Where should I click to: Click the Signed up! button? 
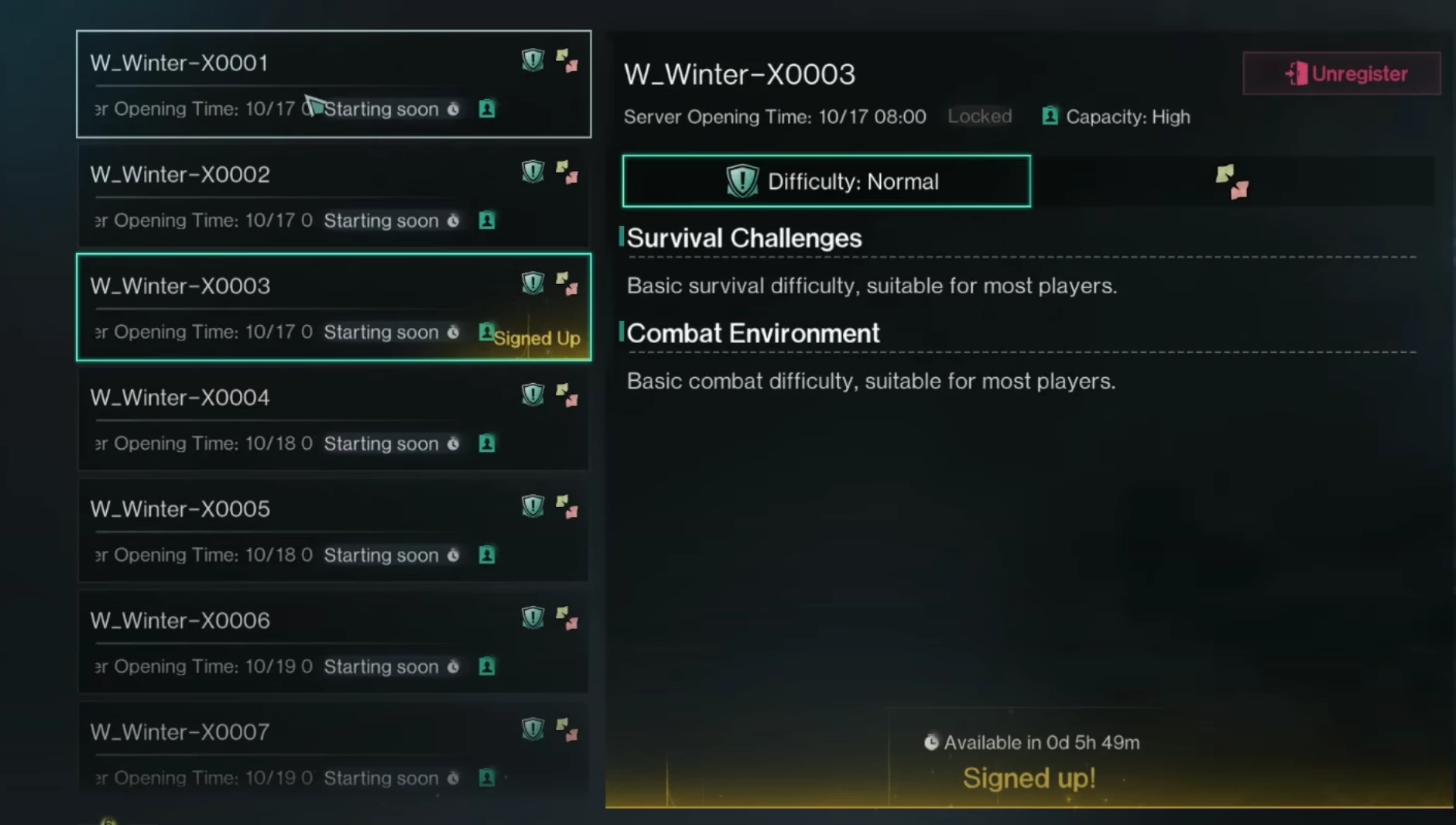coord(1029,778)
